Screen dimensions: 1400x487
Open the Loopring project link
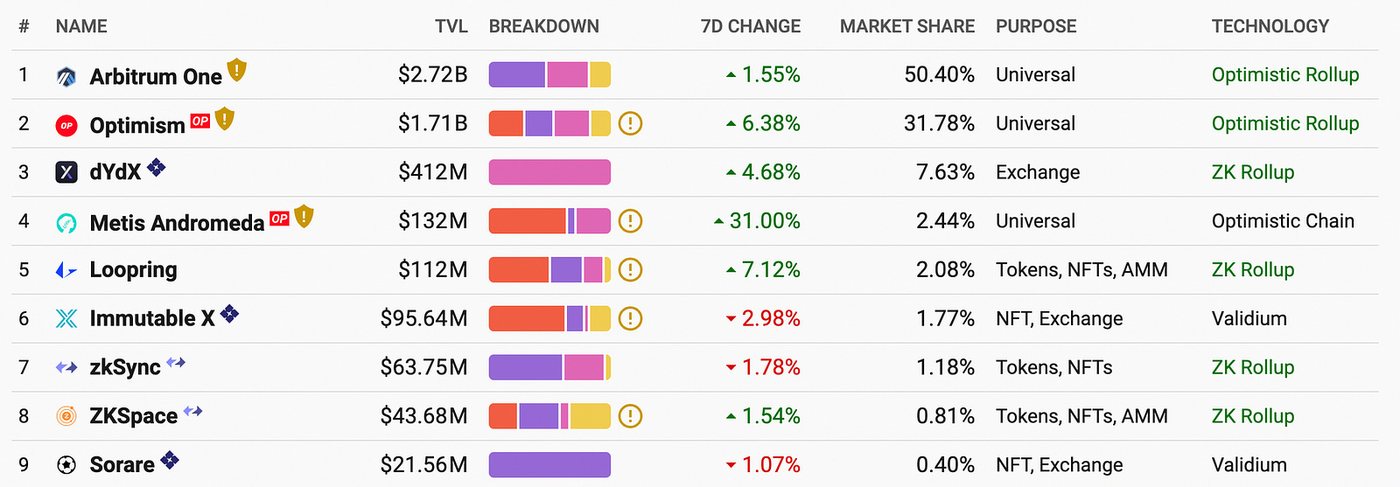coord(133,270)
